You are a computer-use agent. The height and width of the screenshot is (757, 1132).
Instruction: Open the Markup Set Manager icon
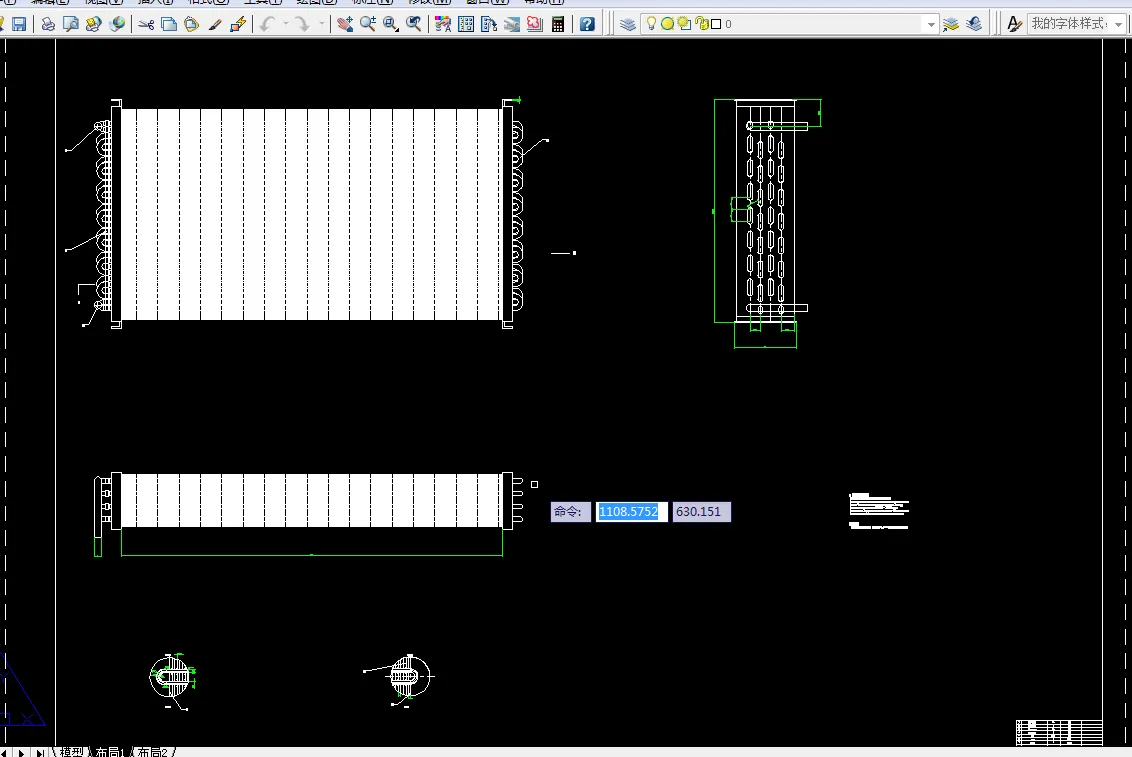coord(535,24)
